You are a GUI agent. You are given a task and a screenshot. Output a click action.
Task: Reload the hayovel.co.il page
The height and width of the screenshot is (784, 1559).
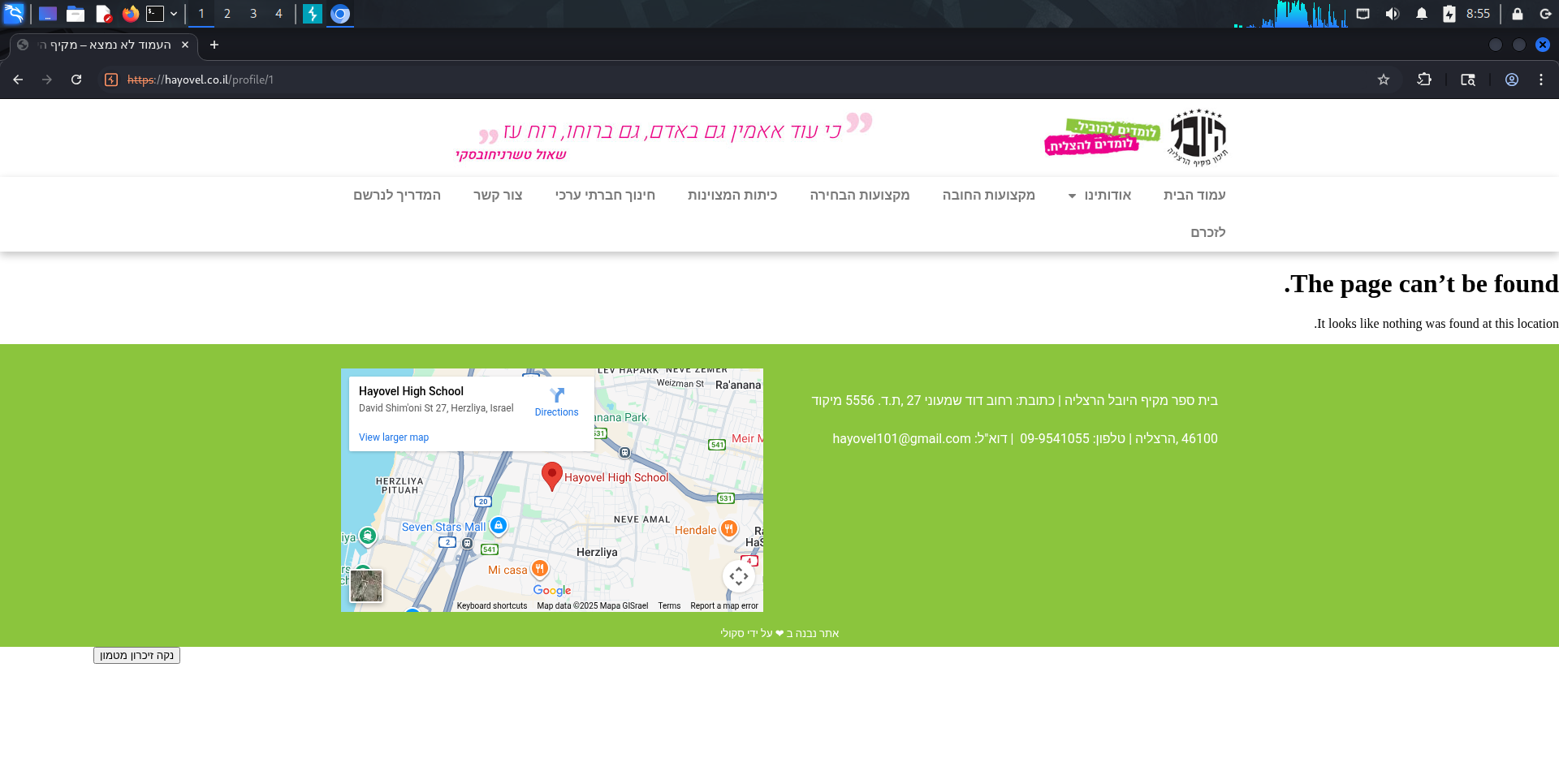[76, 80]
